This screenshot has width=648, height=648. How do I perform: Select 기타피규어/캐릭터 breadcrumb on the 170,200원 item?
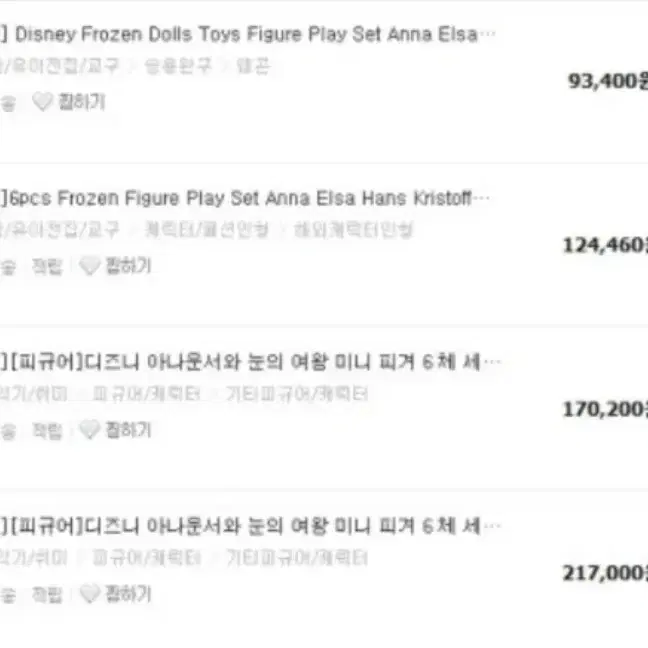point(297,394)
